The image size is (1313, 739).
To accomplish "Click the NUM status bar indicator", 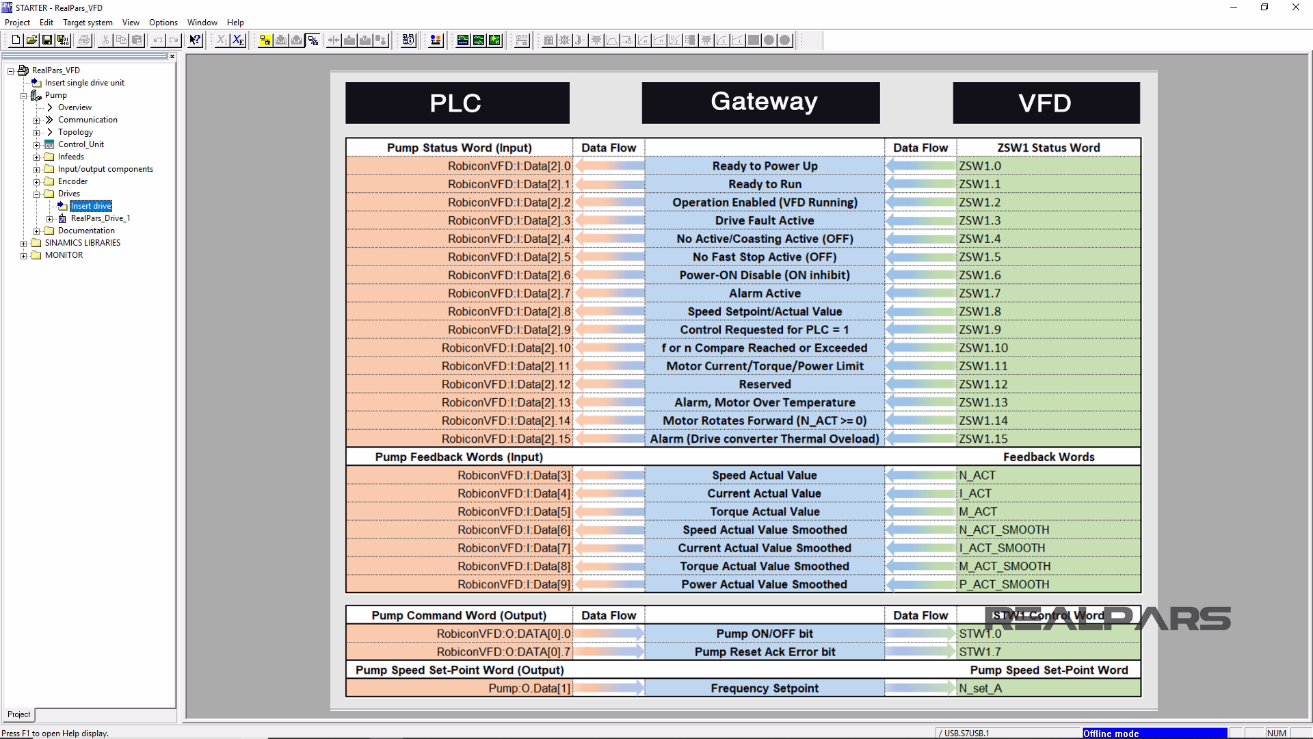I will tap(1278, 733).
